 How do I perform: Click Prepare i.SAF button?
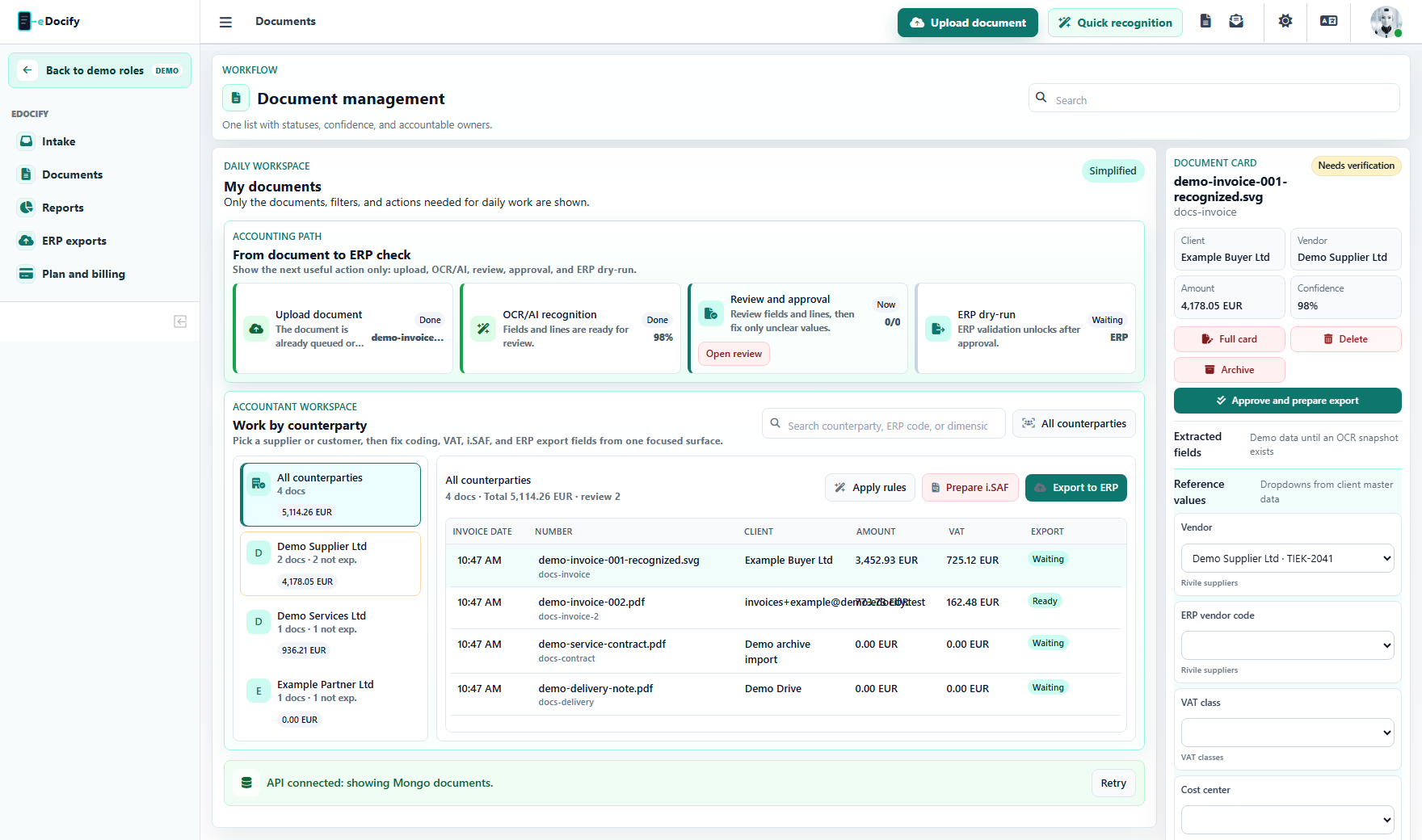click(x=970, y=488)
